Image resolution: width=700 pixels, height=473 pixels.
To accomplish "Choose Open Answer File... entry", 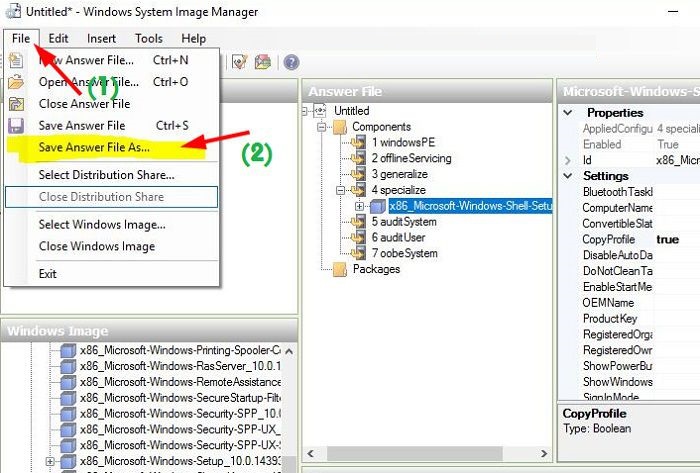I will click(x=112, y=82).
